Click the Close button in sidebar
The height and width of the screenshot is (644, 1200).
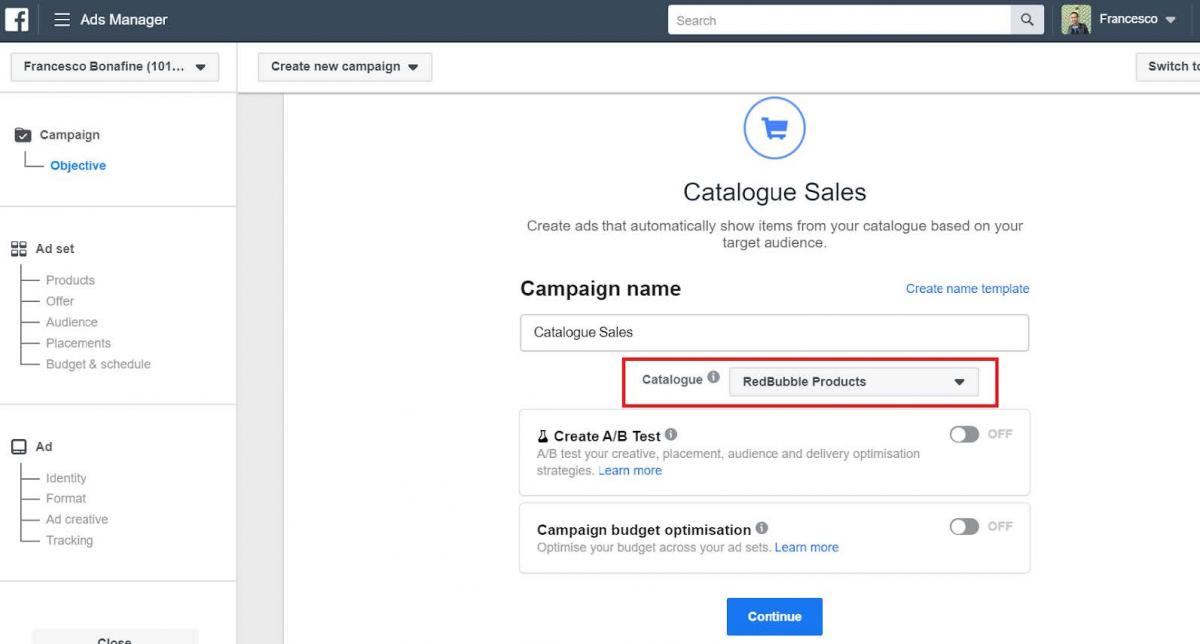pyautogui.click(x=115, y=638)
